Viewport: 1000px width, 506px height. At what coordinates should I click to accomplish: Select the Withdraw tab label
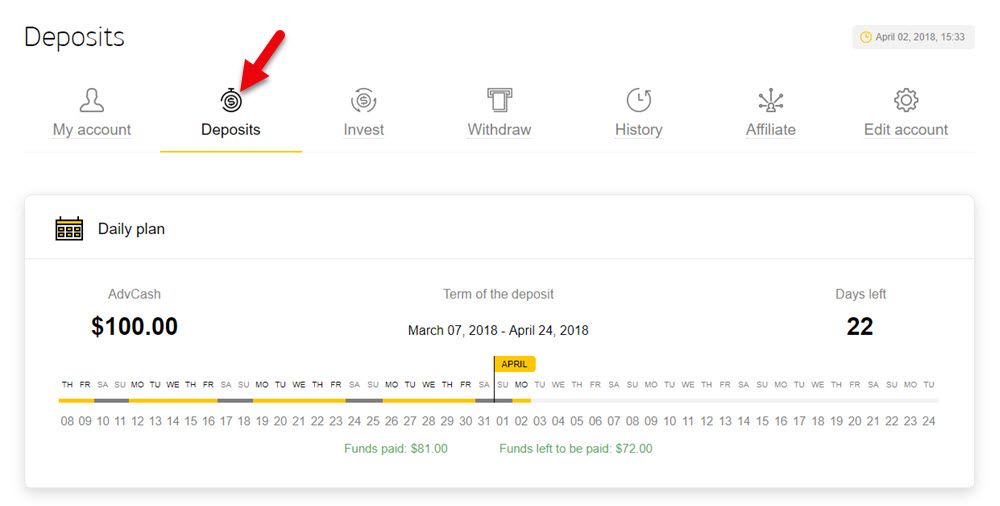click(x=499, y=130)
